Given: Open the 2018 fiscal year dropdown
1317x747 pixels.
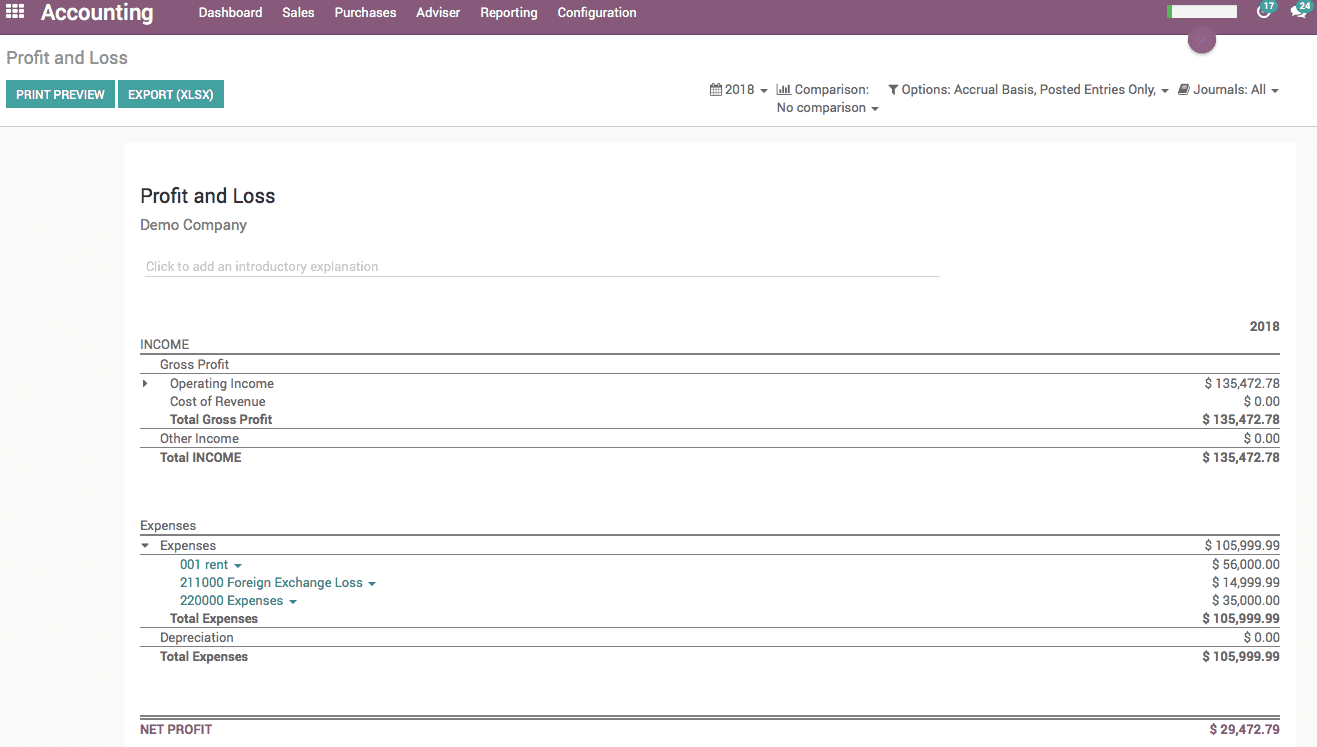Looking at the screenshot, I should coord(738,89).
